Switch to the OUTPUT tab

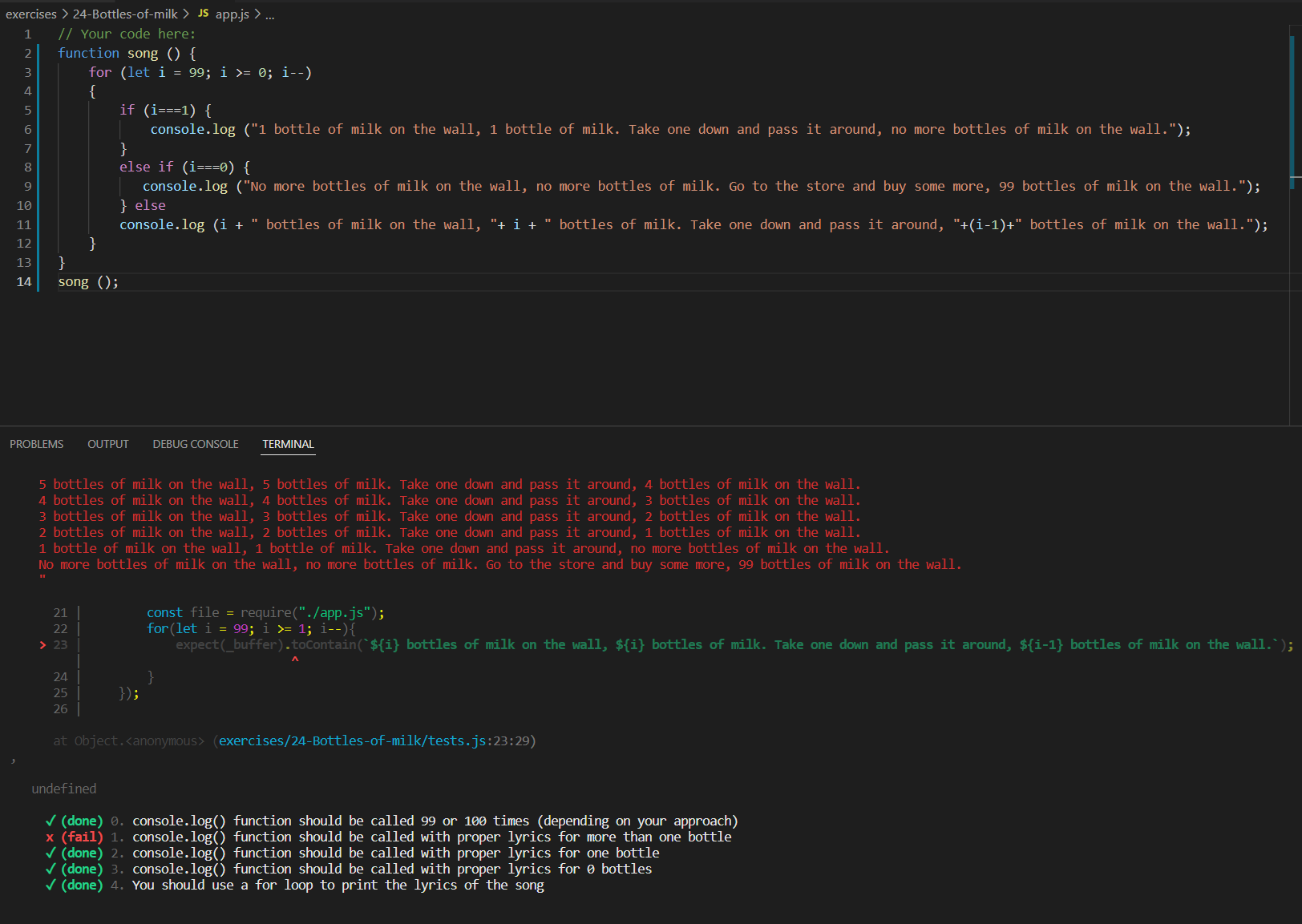pyautogui.click(x=107, y=443)
